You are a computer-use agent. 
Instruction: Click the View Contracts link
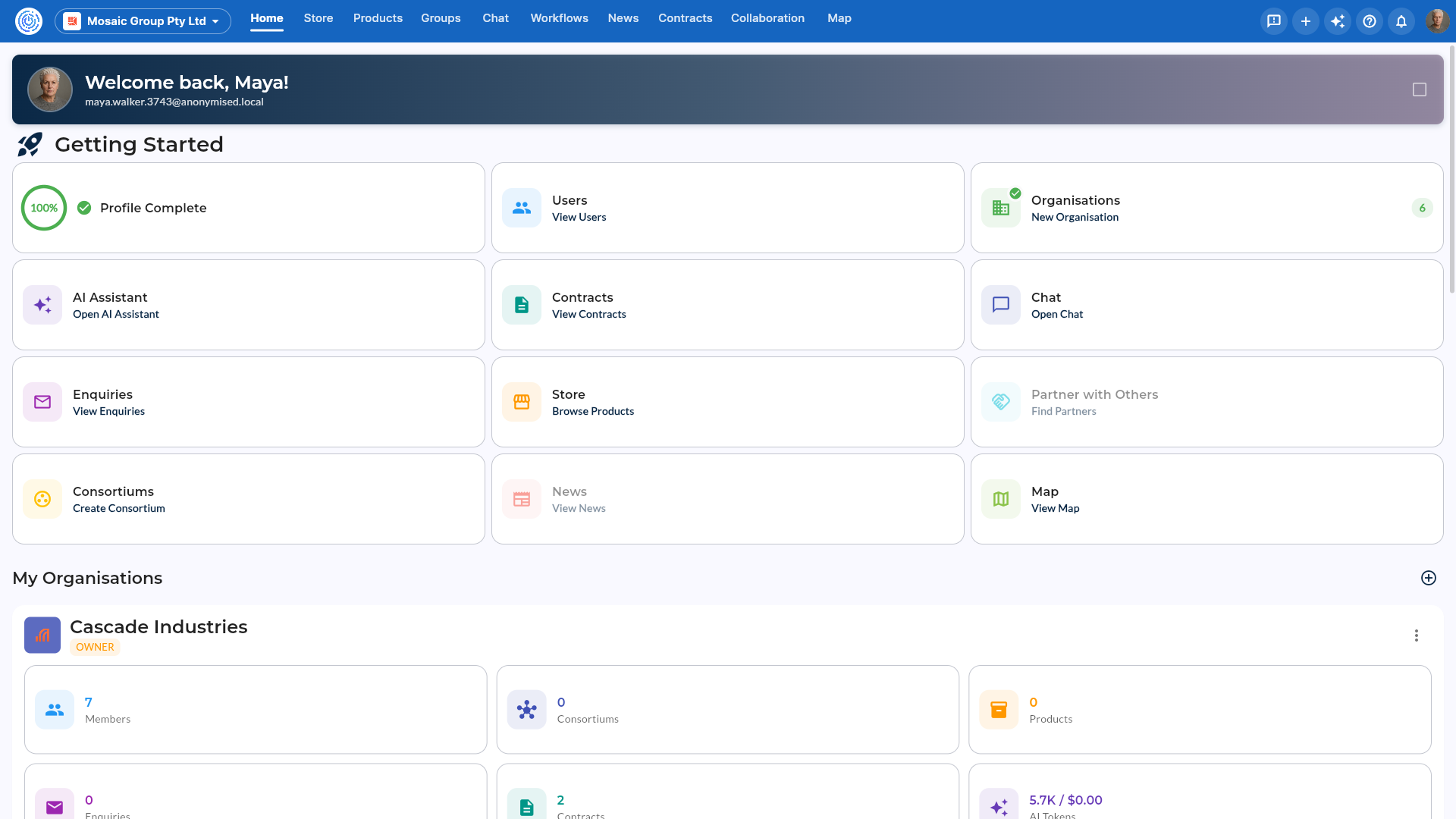pyautogui.click(x=589, y=314)
